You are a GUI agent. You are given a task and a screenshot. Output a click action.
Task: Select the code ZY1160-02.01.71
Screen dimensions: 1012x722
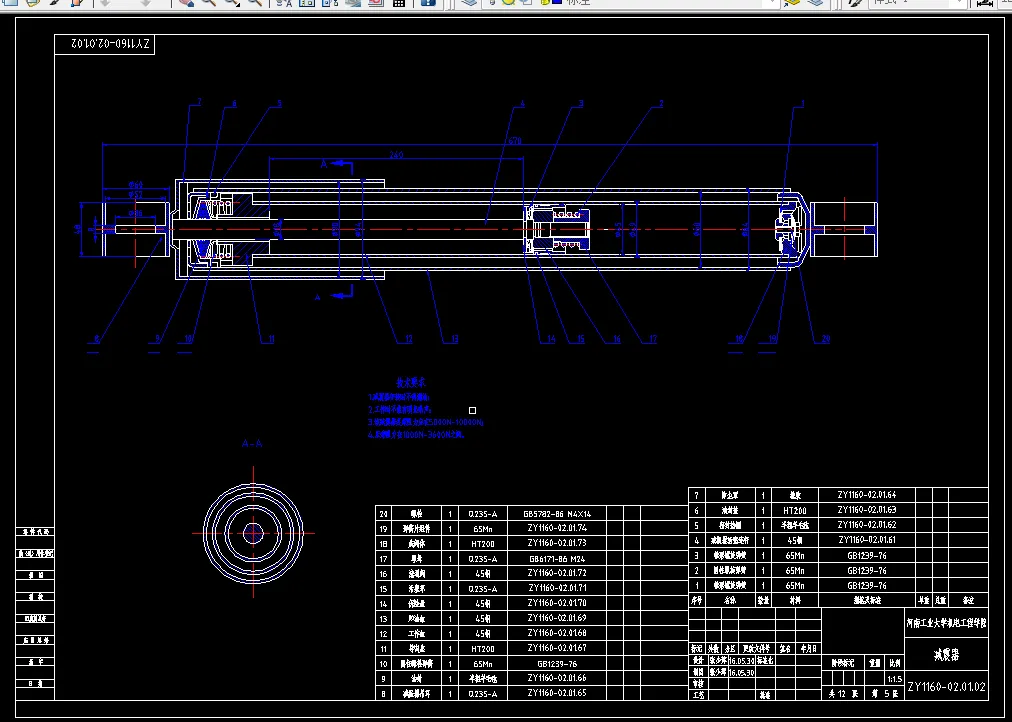coord(557,588)
